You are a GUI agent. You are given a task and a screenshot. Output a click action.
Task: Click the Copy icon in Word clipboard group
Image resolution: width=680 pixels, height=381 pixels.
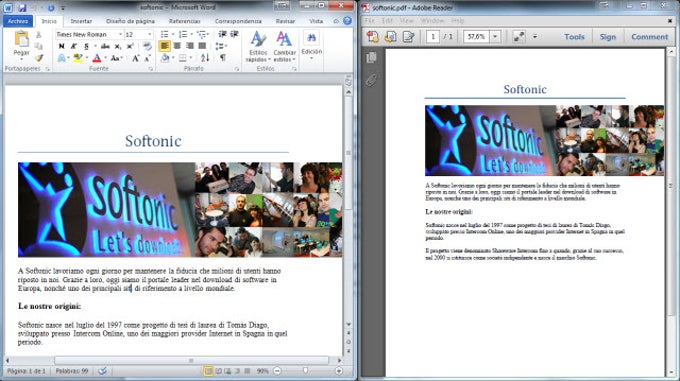click(39, 46)
